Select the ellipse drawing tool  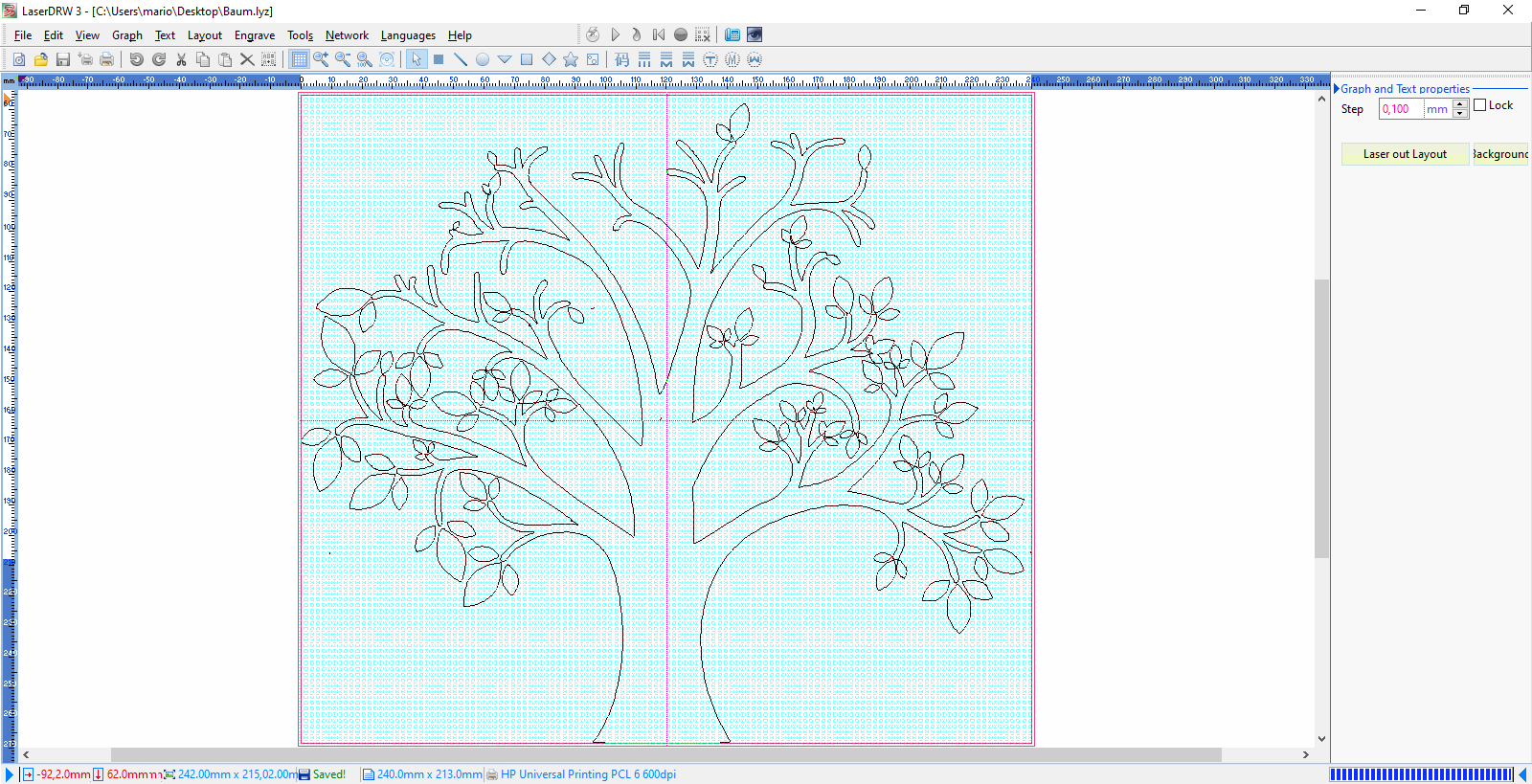(x=483, y=59)
